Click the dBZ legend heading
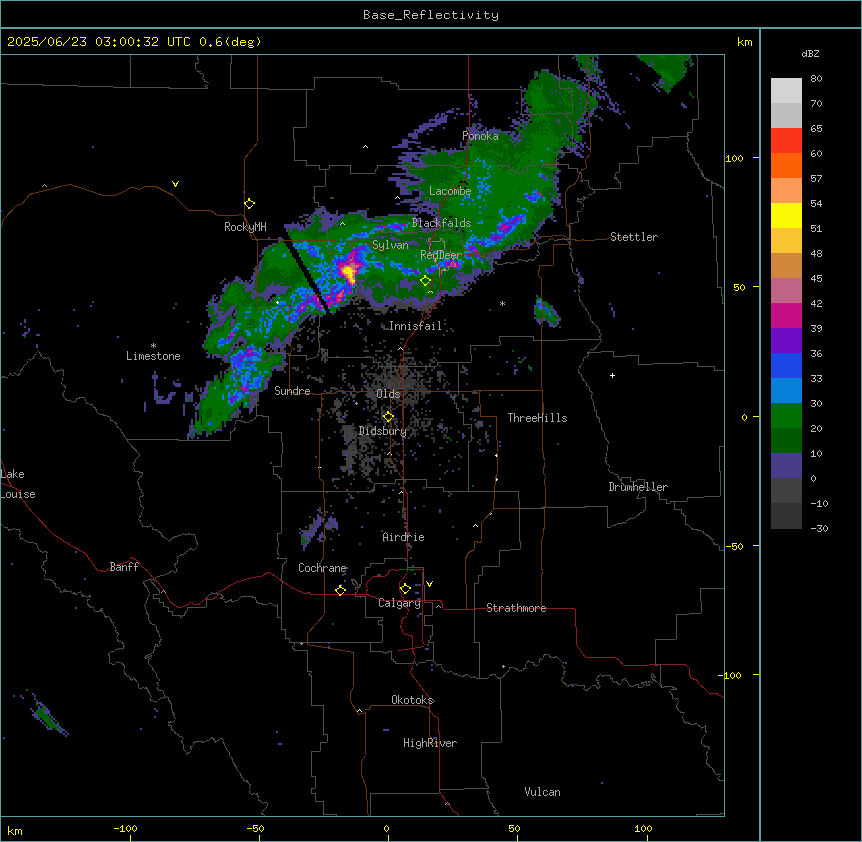Image resolution: width=862 pixels, height=842 pixels. point(810,53)
